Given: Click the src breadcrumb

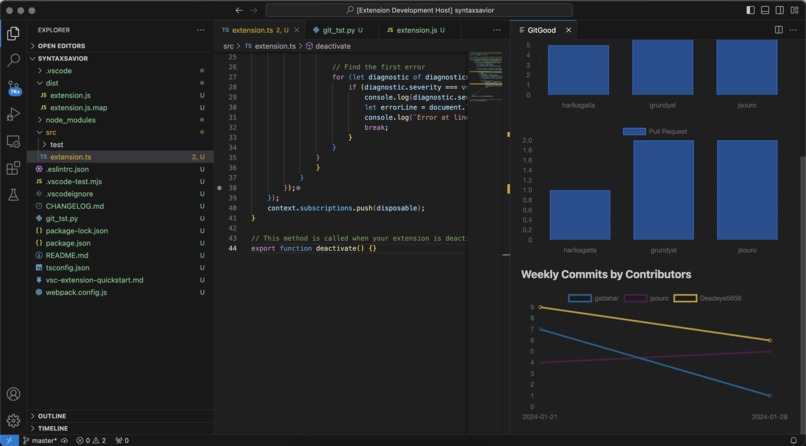Looking at the screenshot, I should pyautogui.click(x=228, y=46).
